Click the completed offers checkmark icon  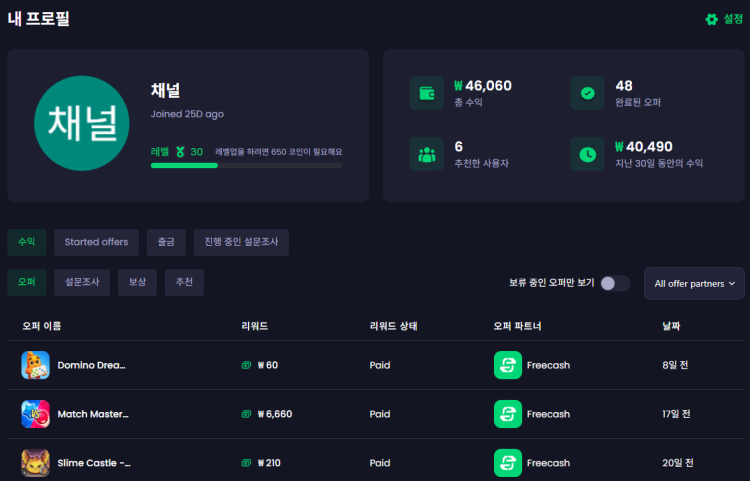pos(587,93)
